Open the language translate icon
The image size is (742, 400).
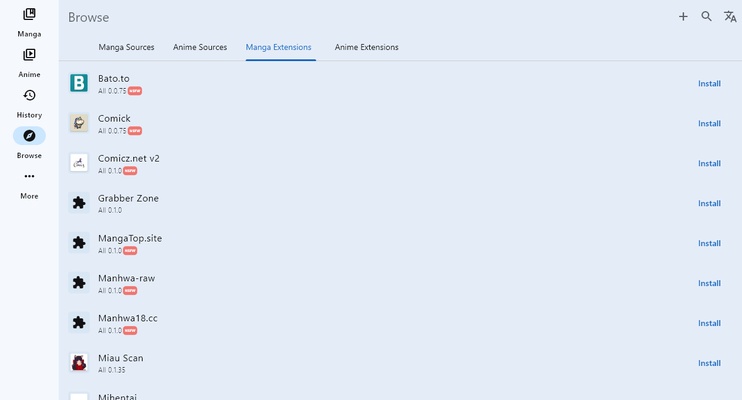coord(730,17)
